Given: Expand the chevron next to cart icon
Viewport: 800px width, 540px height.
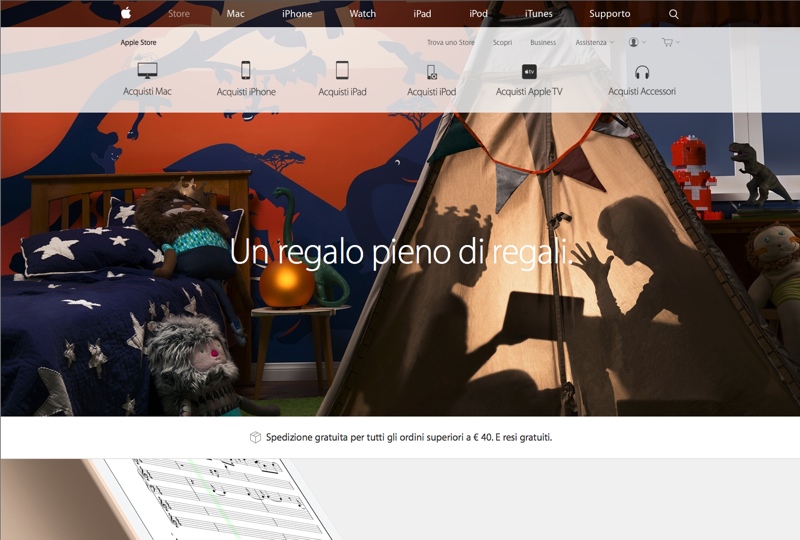Looking at the screenshot, I should pos(678,42).
